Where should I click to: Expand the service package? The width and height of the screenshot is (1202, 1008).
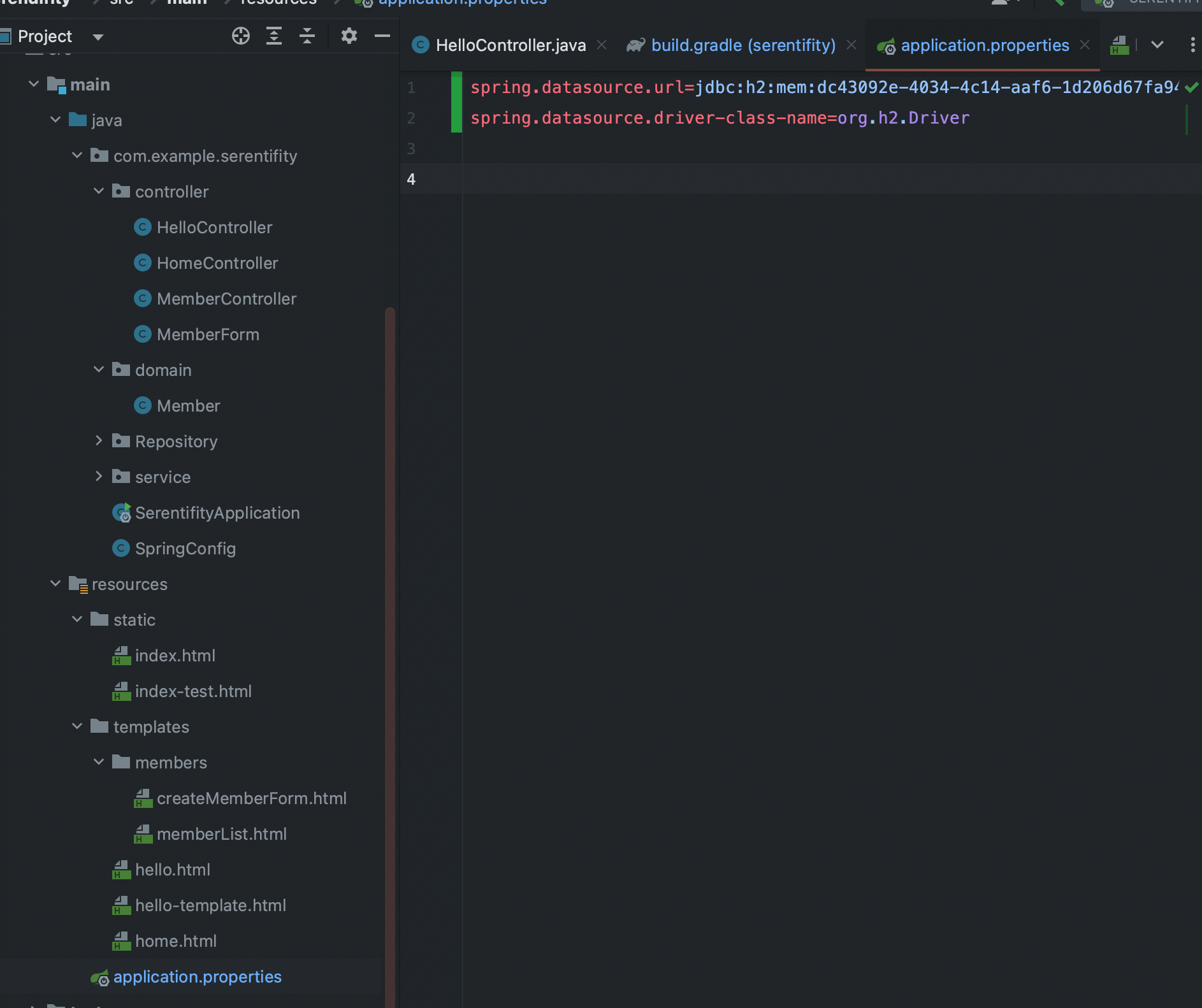(99, 477)
